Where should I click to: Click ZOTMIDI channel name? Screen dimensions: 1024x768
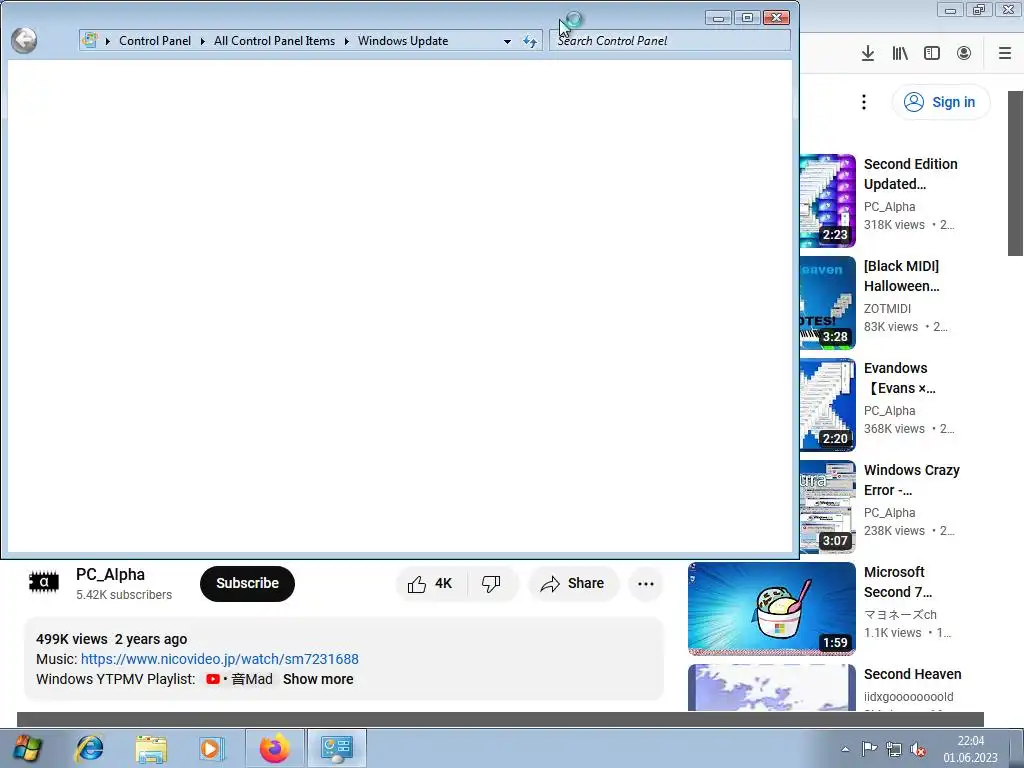pyautogui.click(x=887, y=308)
